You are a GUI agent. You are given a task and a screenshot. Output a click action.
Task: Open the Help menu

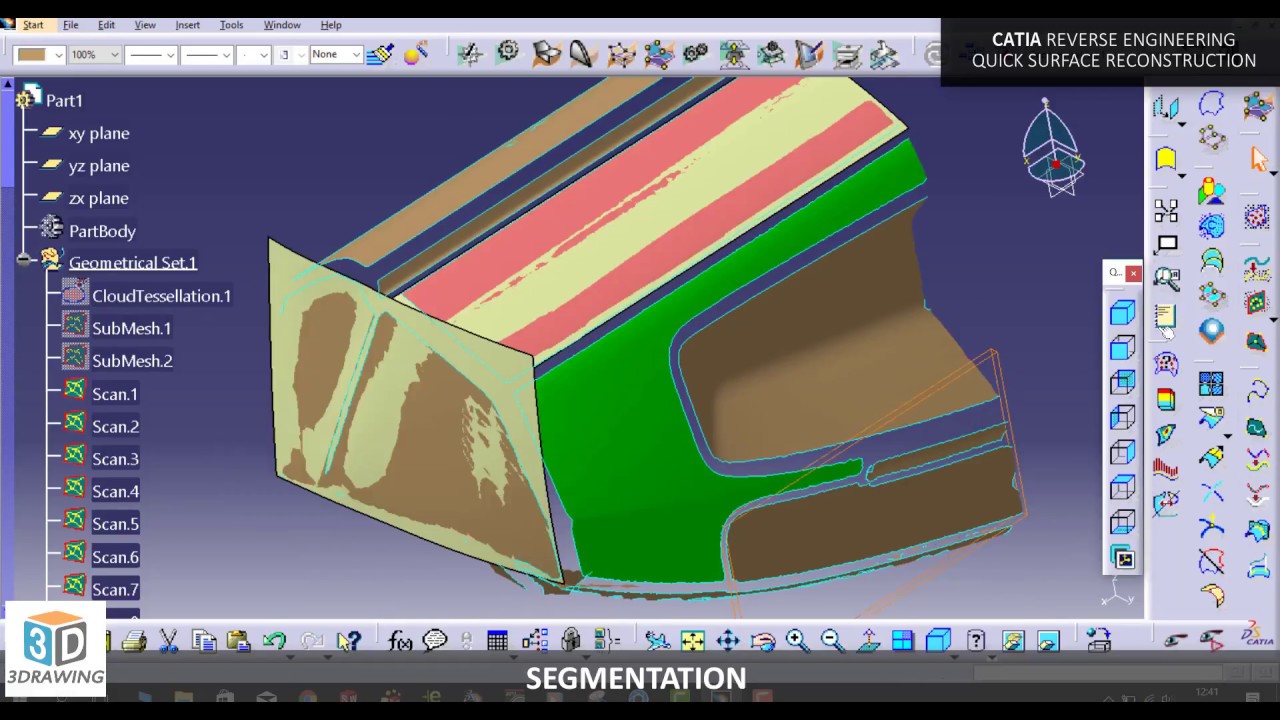pos(331,25)
